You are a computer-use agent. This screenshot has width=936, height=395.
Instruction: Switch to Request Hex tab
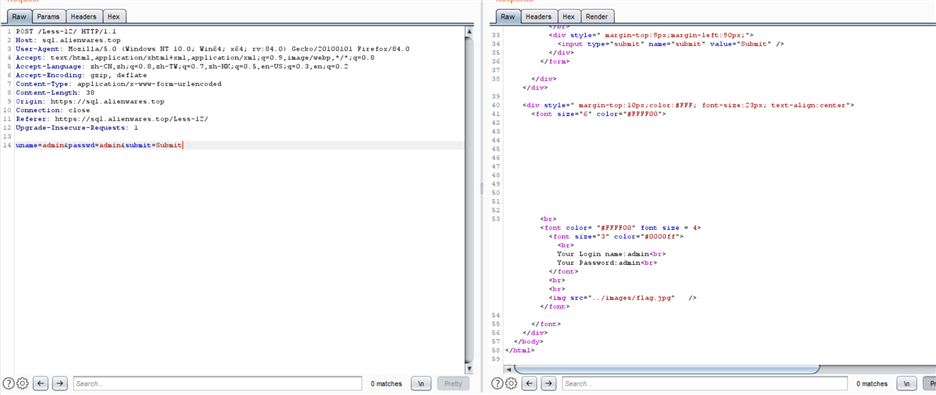click(114, 17)
